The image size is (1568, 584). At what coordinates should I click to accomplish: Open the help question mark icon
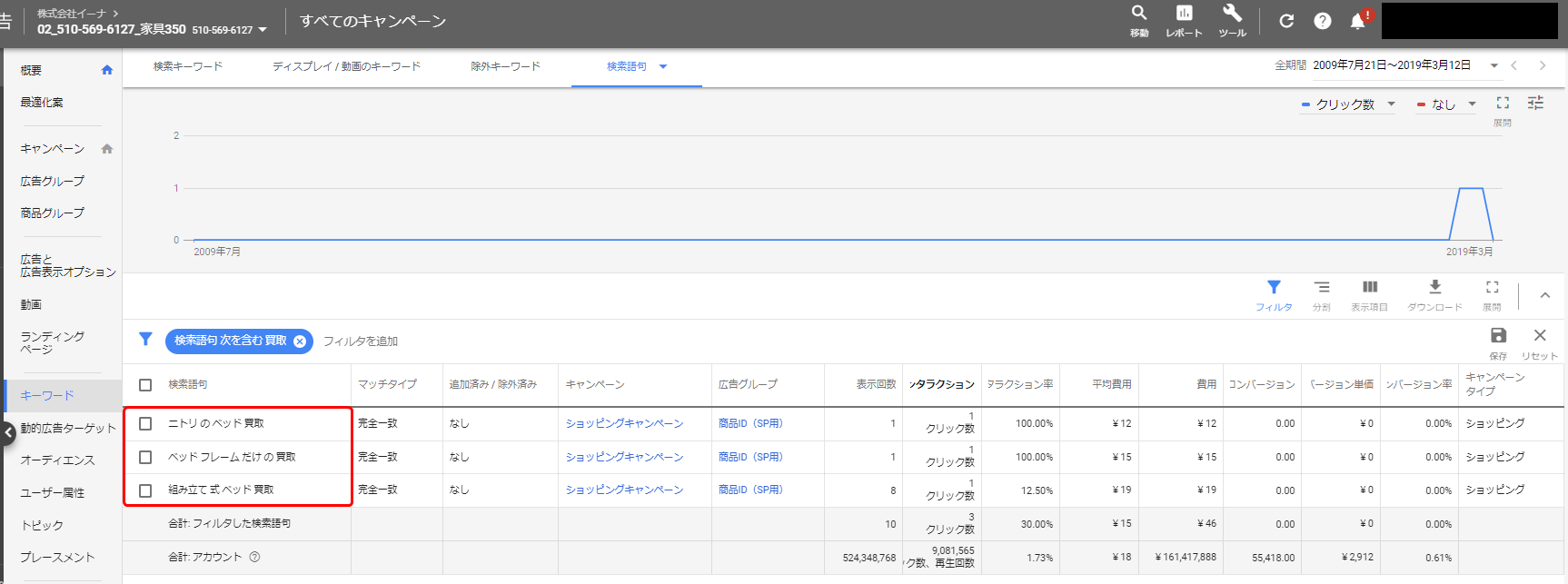point(1323,21)
